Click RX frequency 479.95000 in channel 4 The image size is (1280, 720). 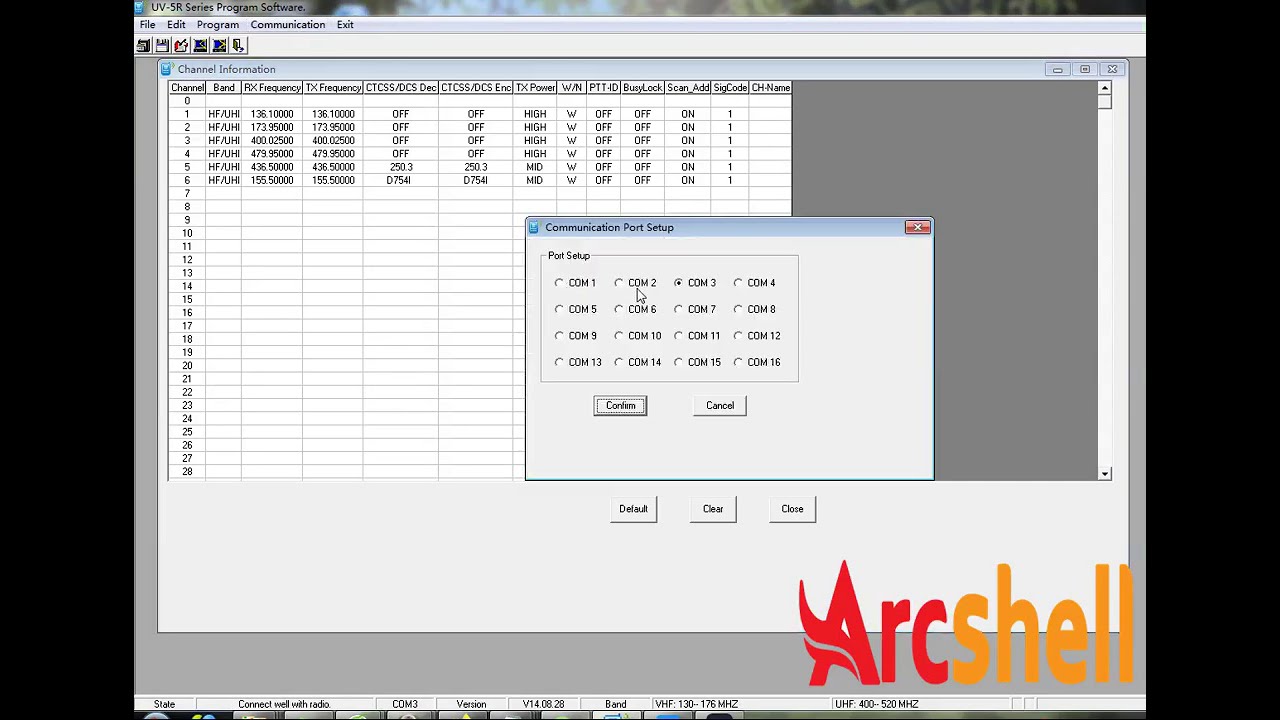coord(272,154)
